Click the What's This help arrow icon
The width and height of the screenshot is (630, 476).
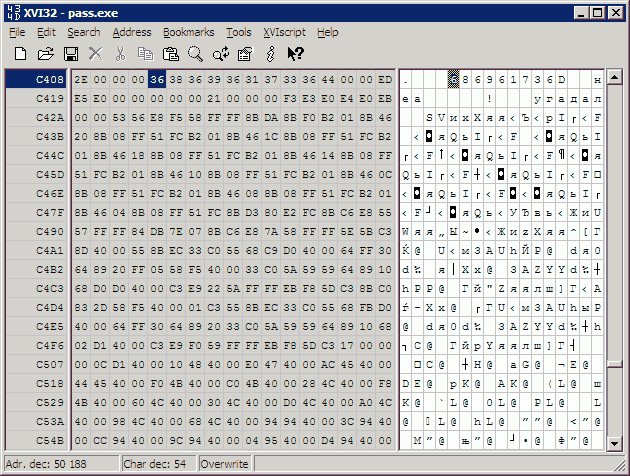[x=295, y=53]
